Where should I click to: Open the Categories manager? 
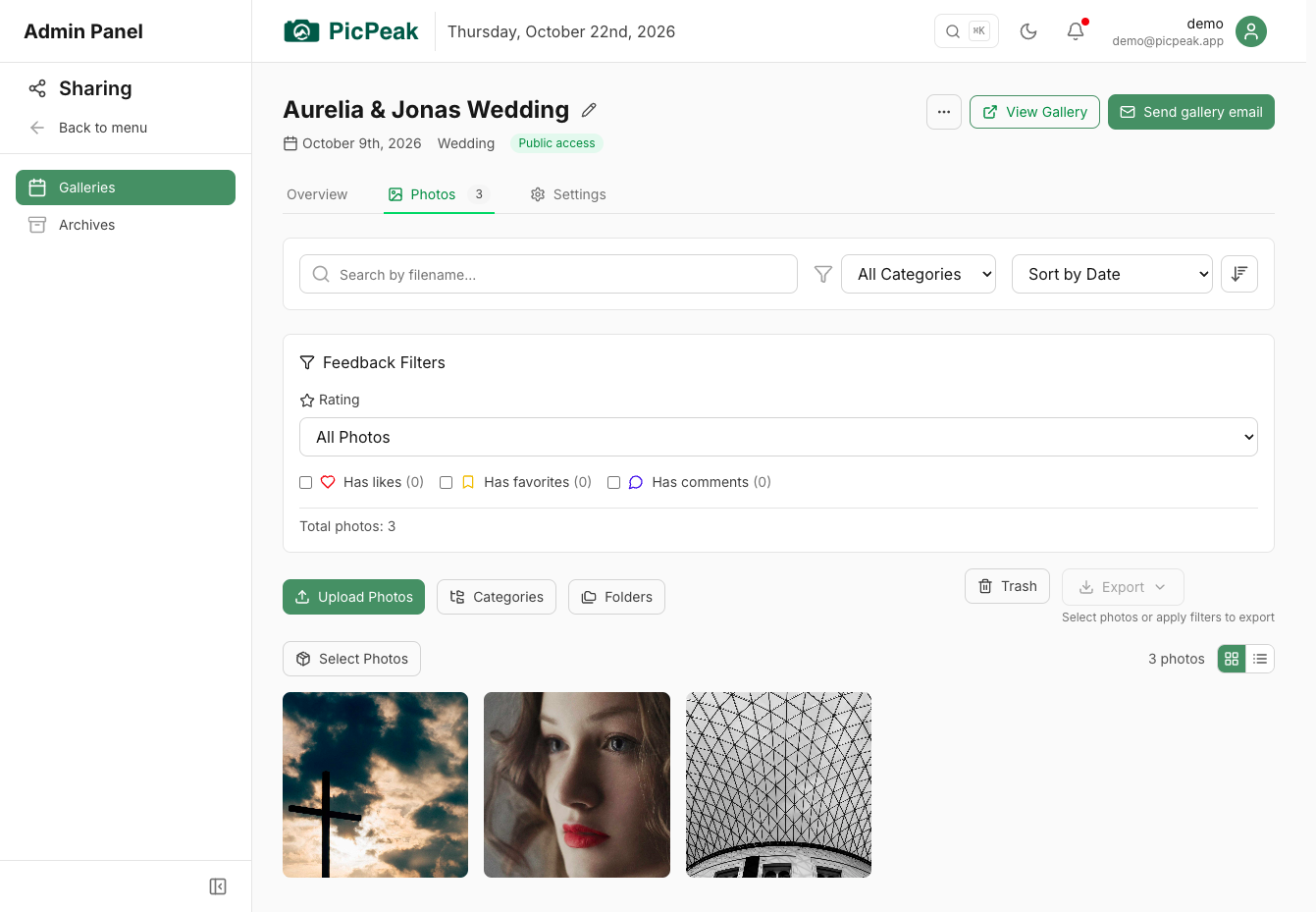click(x=497, y=597)
